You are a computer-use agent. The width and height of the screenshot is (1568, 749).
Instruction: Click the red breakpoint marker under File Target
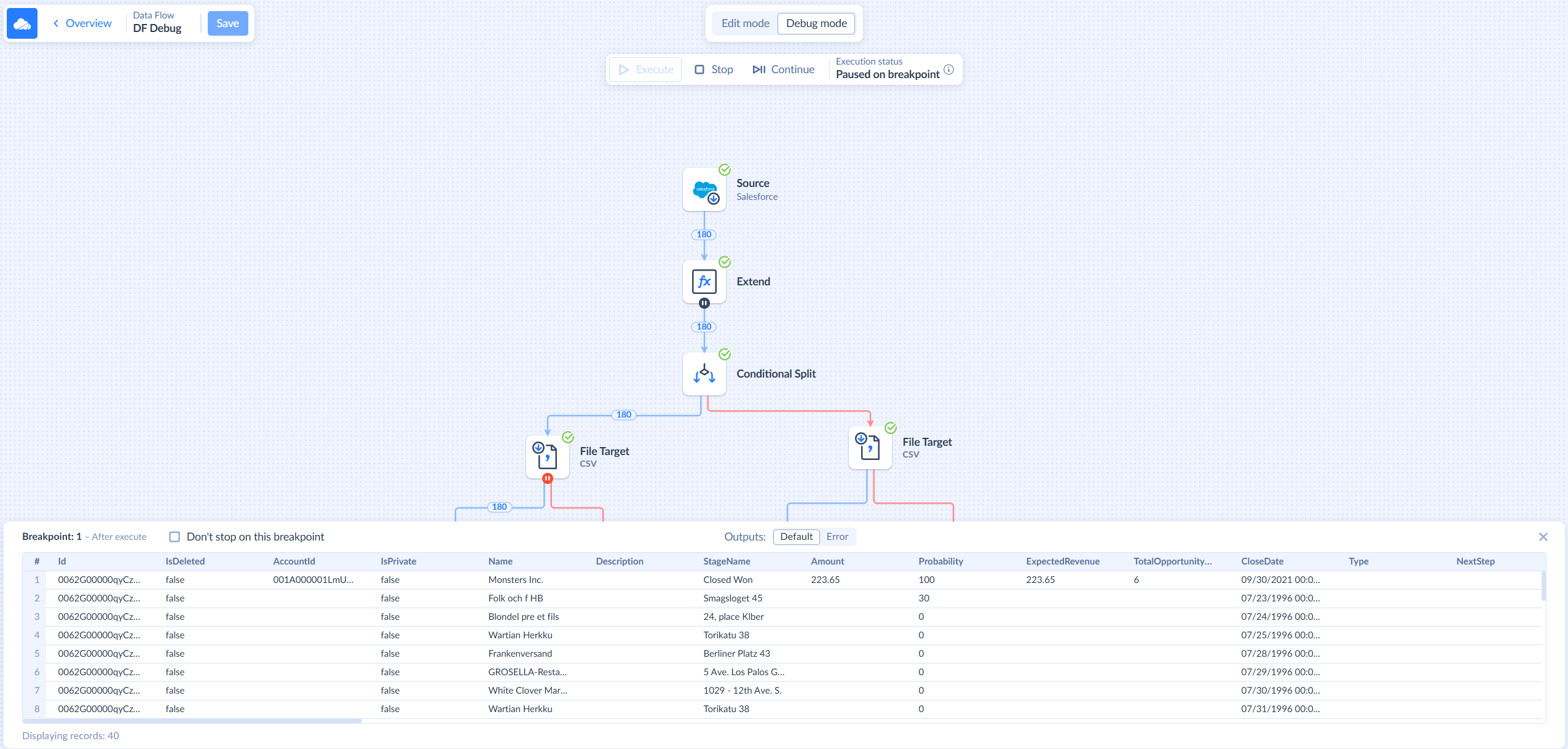[547, 478]
